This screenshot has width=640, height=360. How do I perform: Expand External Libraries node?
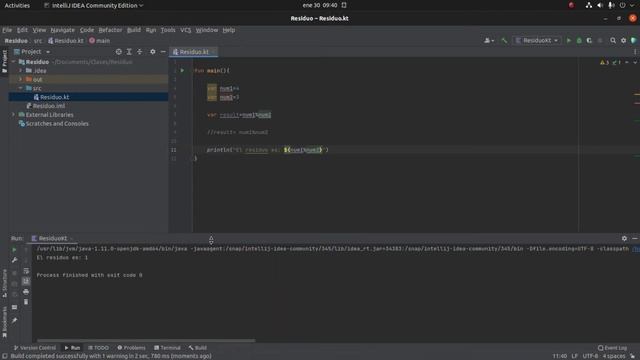click(14, 115)
